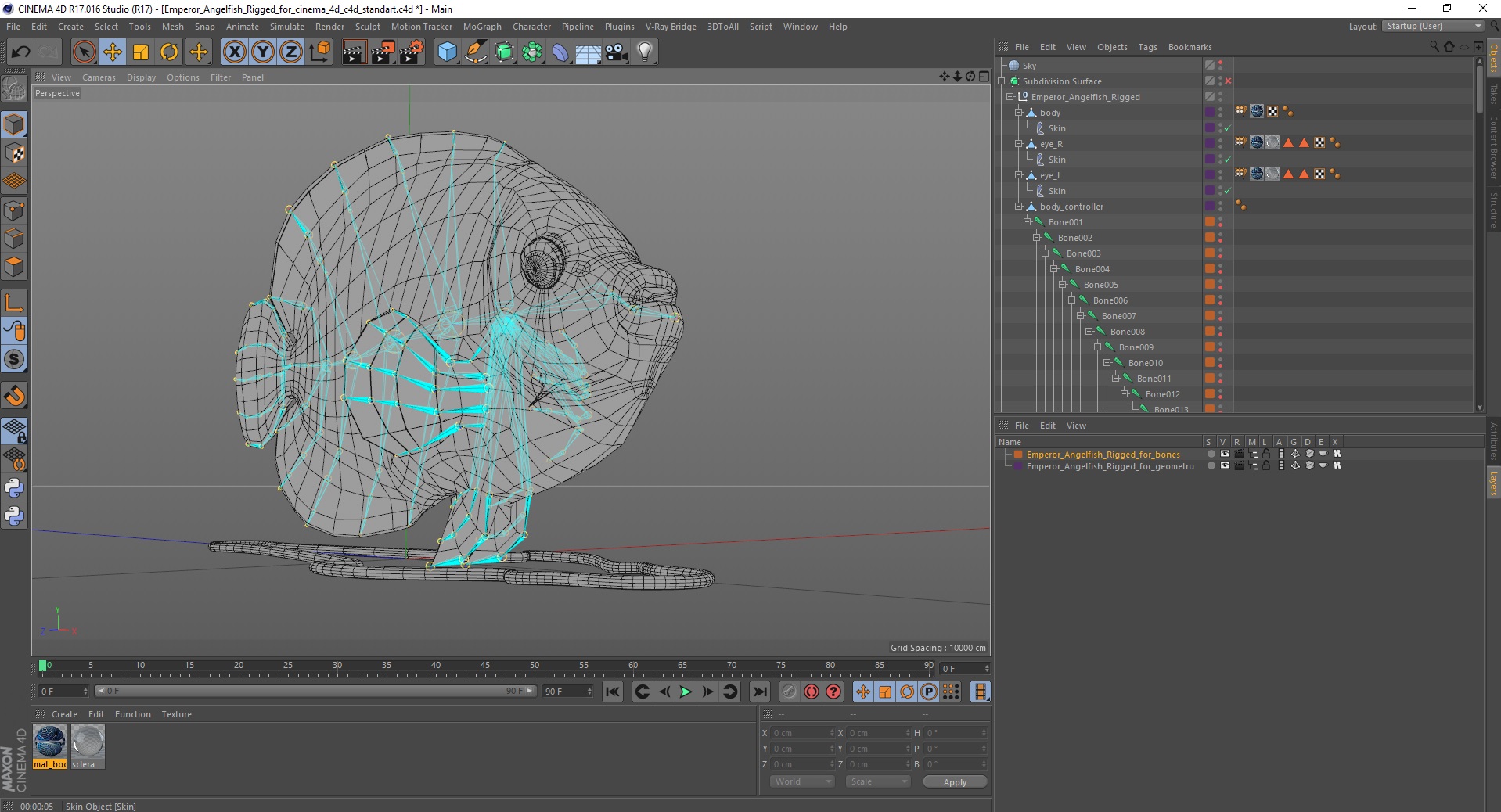Select the Live Selection tool

coord(84,52)
